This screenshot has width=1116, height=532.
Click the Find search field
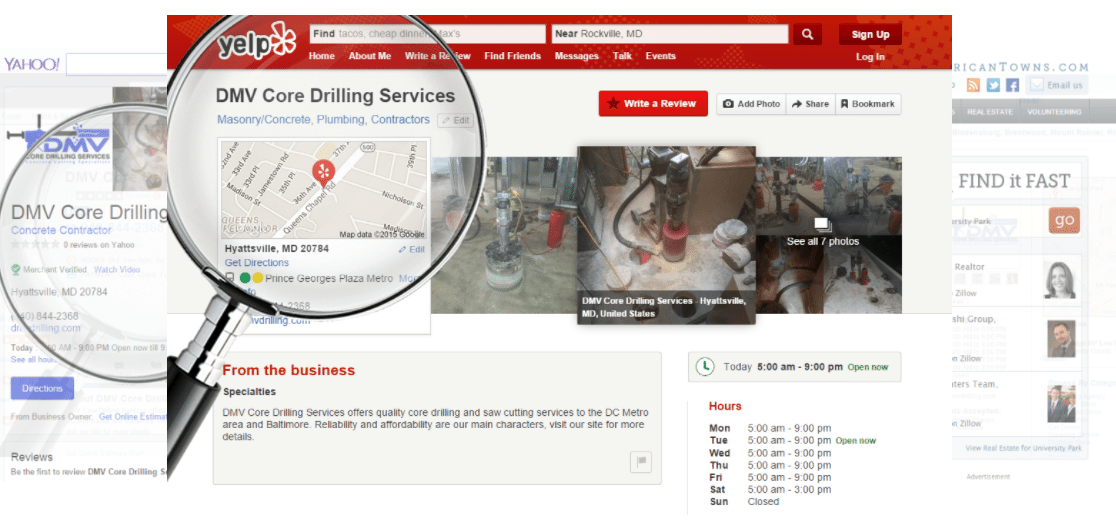point(428,34)
